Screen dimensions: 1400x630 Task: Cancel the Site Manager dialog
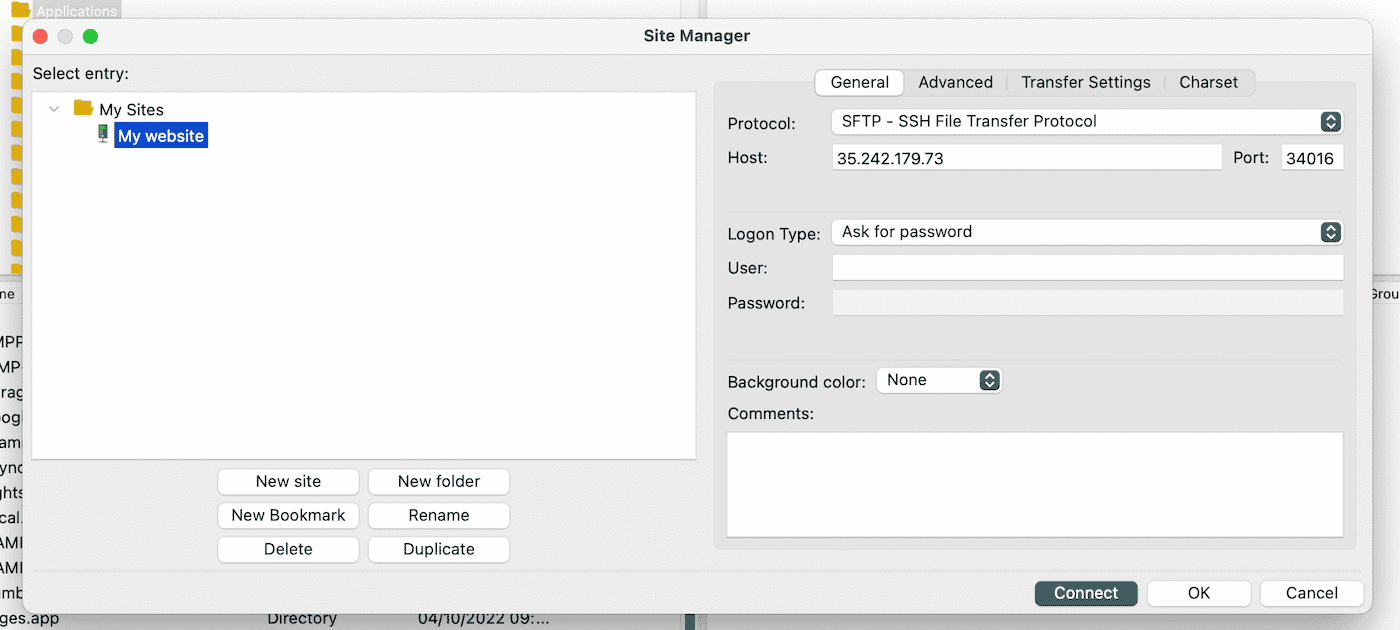[x=1311, y=593]
